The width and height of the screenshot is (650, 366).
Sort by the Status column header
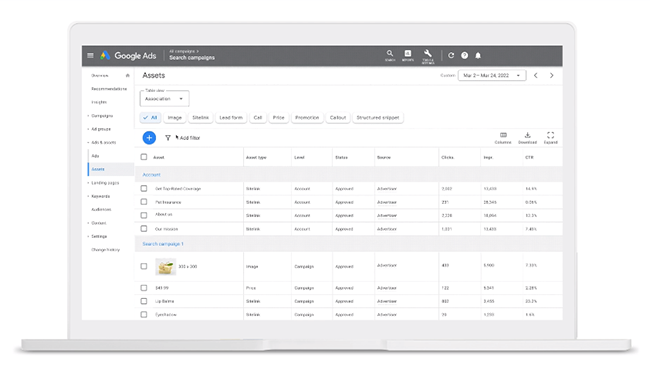tap(341, 158)
